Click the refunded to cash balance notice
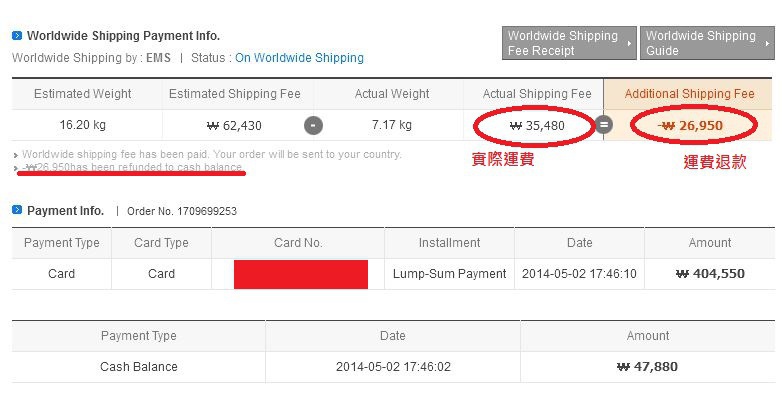The image size is (782, 399). (133, 167)
